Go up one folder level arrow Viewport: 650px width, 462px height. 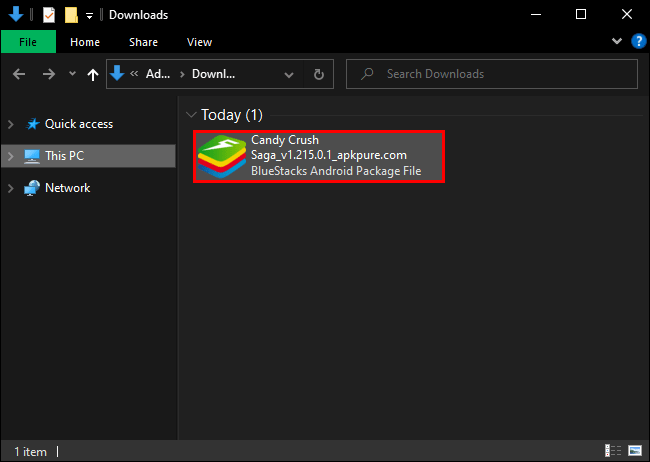click(x=93, y=74)
